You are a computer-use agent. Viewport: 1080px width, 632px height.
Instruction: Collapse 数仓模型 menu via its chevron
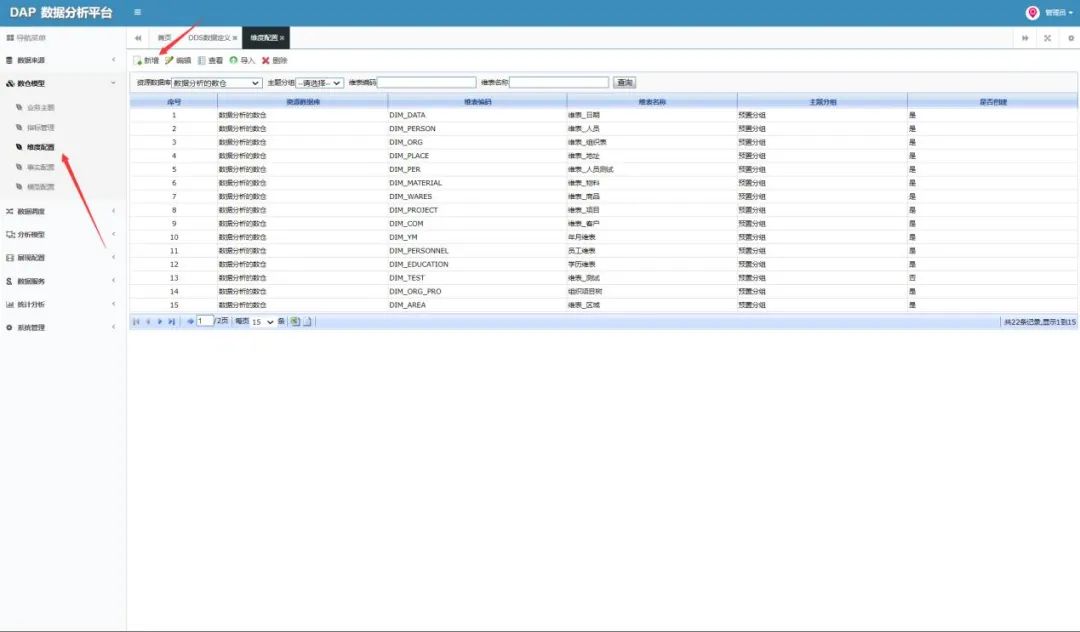coord(114,83)
